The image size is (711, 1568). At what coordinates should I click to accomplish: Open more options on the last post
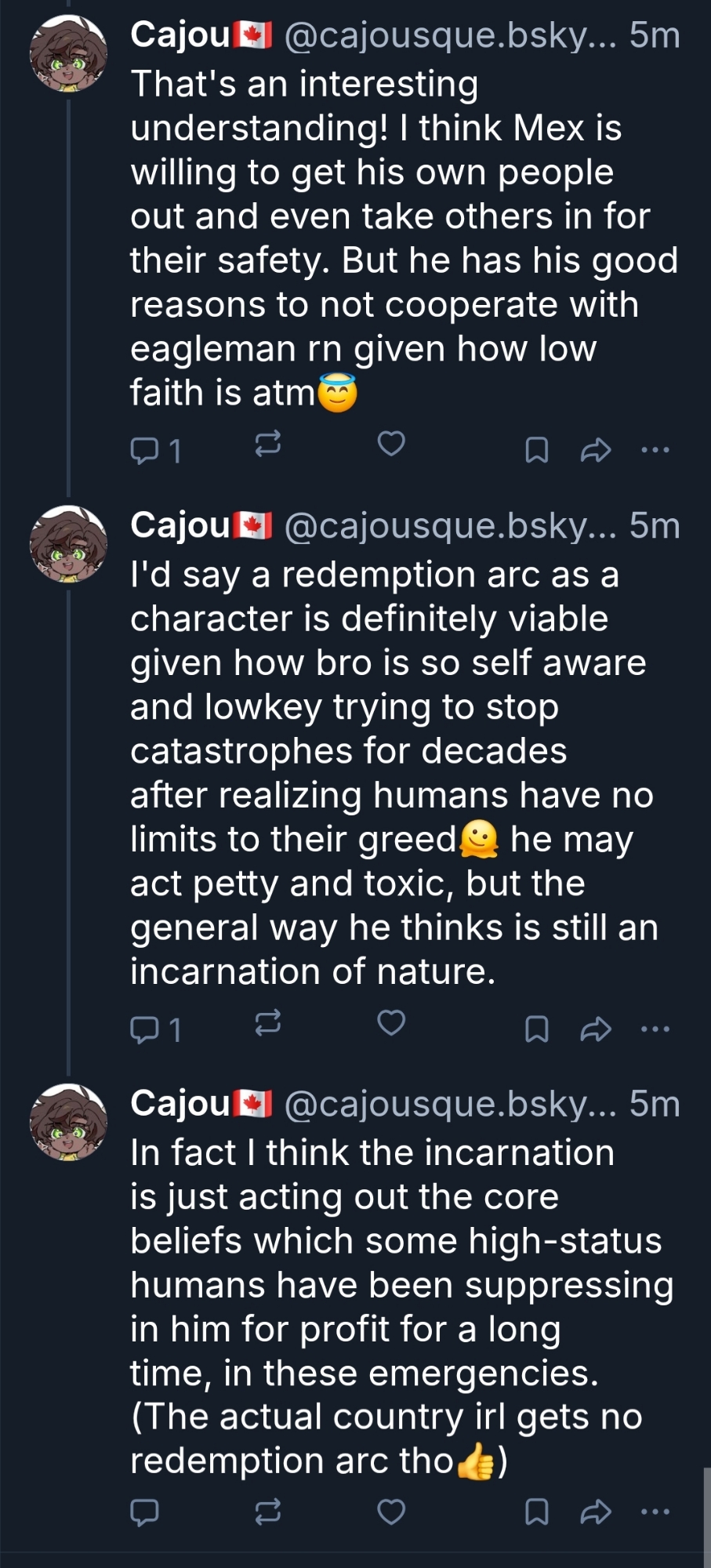click(655, 1512)
